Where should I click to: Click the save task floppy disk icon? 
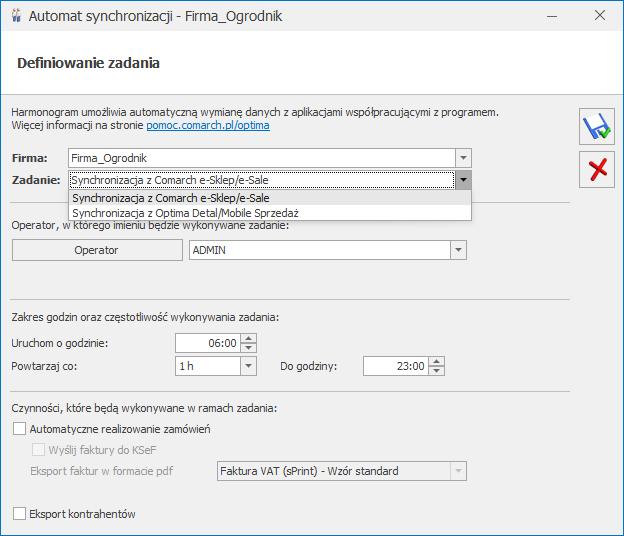[597, 127]
